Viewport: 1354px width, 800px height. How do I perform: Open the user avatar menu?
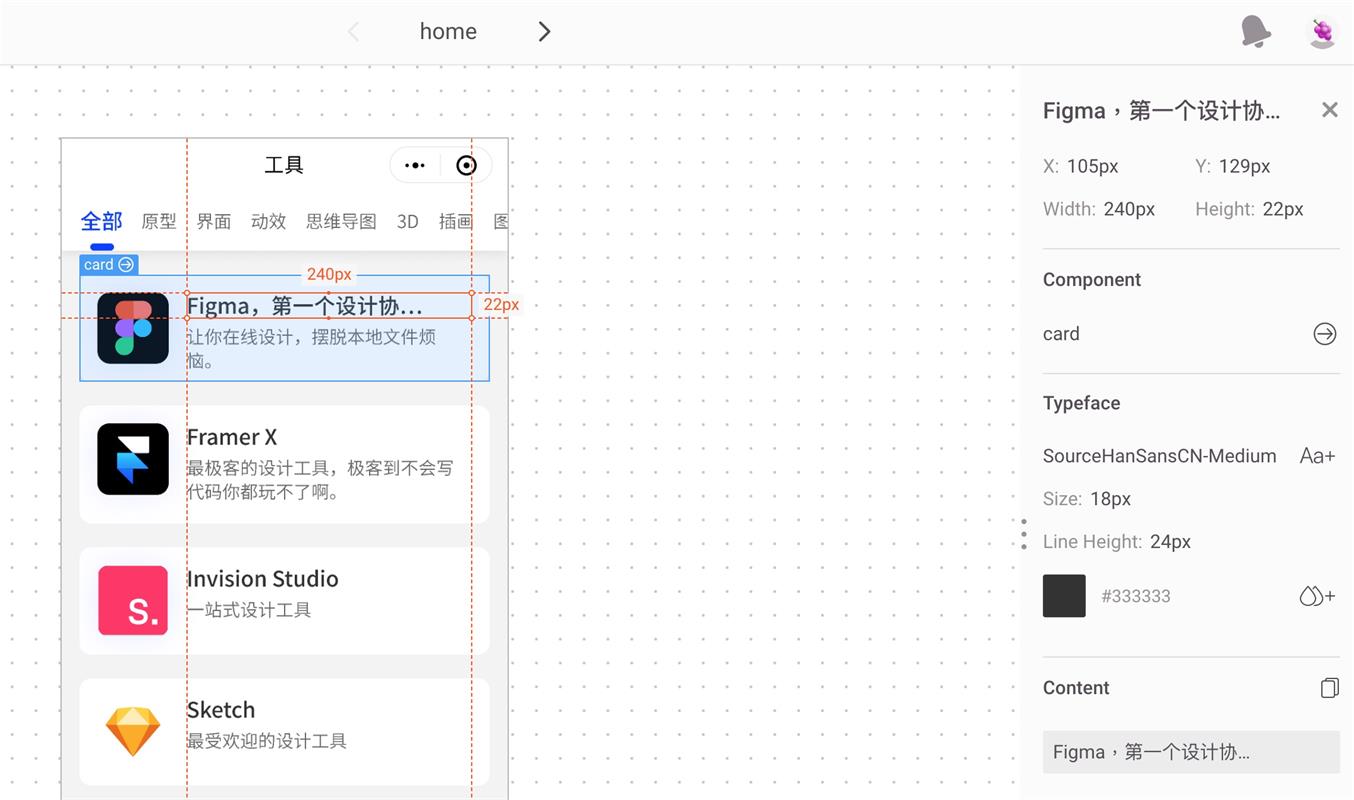[x=1322, y=32]
